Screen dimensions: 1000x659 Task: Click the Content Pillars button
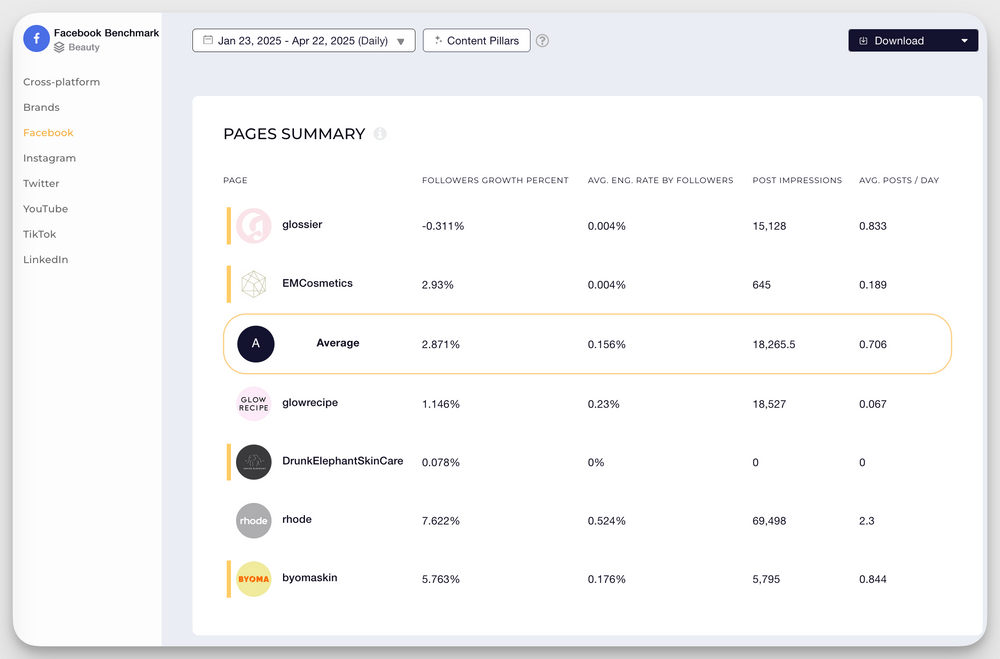click(x=476, y=40)
